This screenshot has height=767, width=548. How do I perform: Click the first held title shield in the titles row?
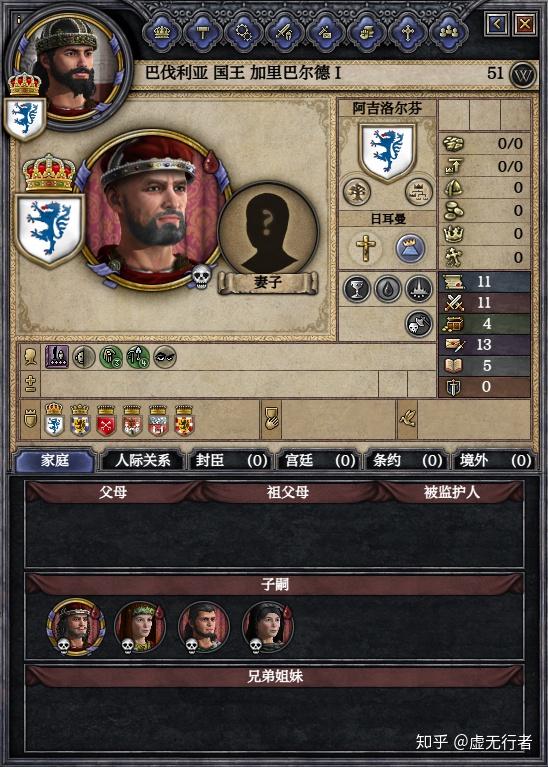coord(54,420)
